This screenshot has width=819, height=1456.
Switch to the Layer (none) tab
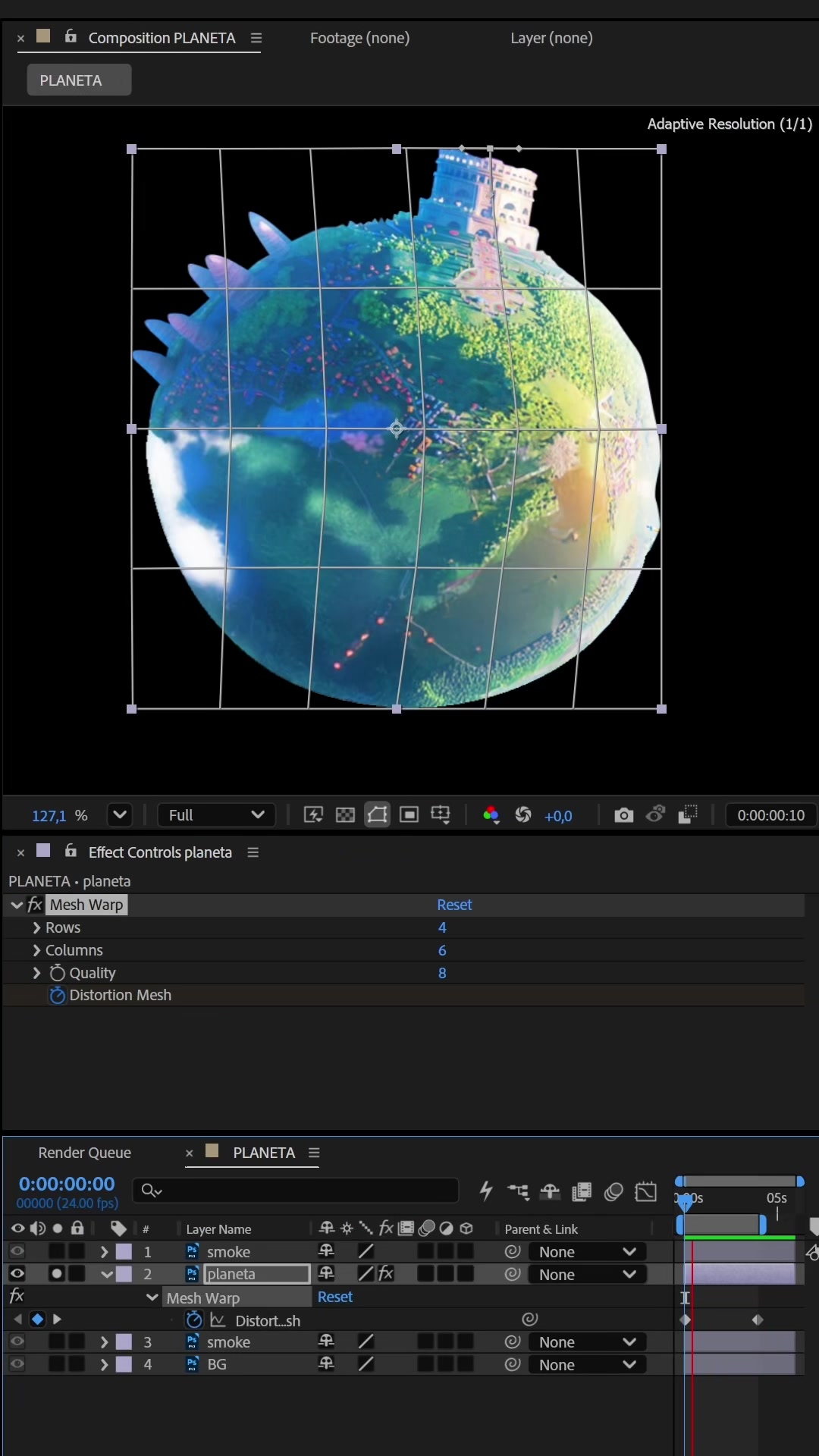[551, 38]
